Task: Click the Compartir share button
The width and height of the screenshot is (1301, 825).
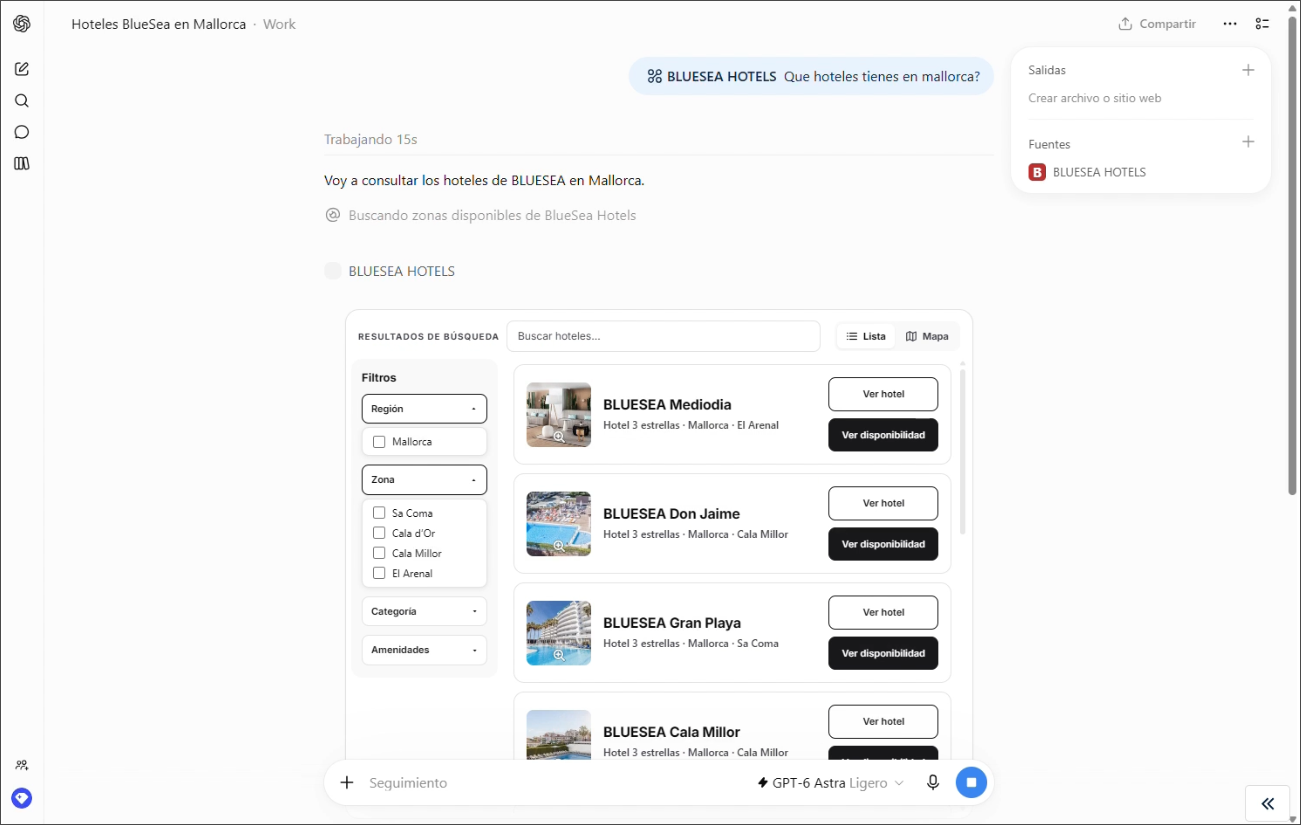Action: pyautogui.click(x=1157, y=24)
